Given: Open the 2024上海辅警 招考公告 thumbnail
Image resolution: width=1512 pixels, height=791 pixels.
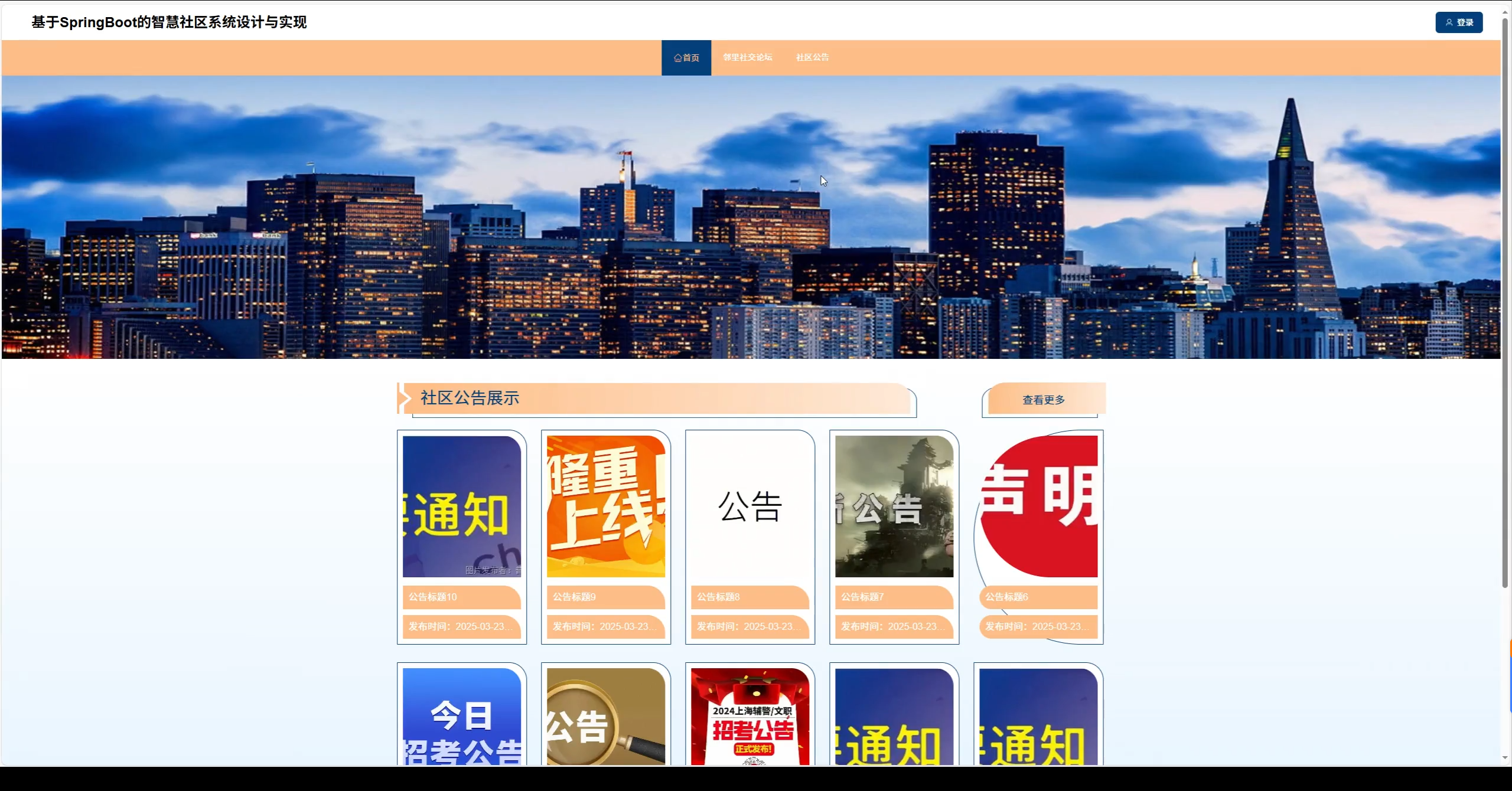Looking at the screenshot, I should pyautogui.click(x=750, y=717).
